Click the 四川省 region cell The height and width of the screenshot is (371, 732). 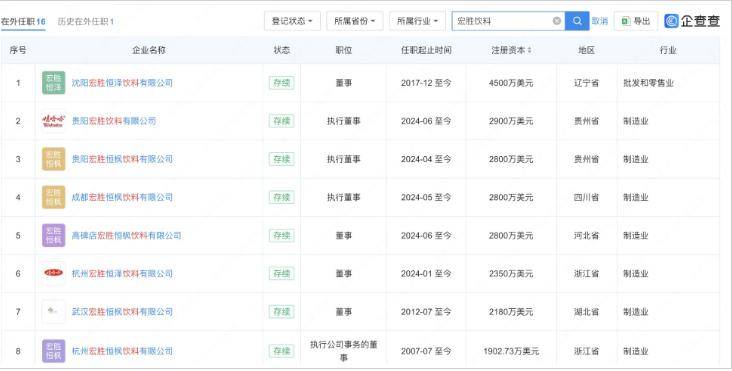[586, 197]
